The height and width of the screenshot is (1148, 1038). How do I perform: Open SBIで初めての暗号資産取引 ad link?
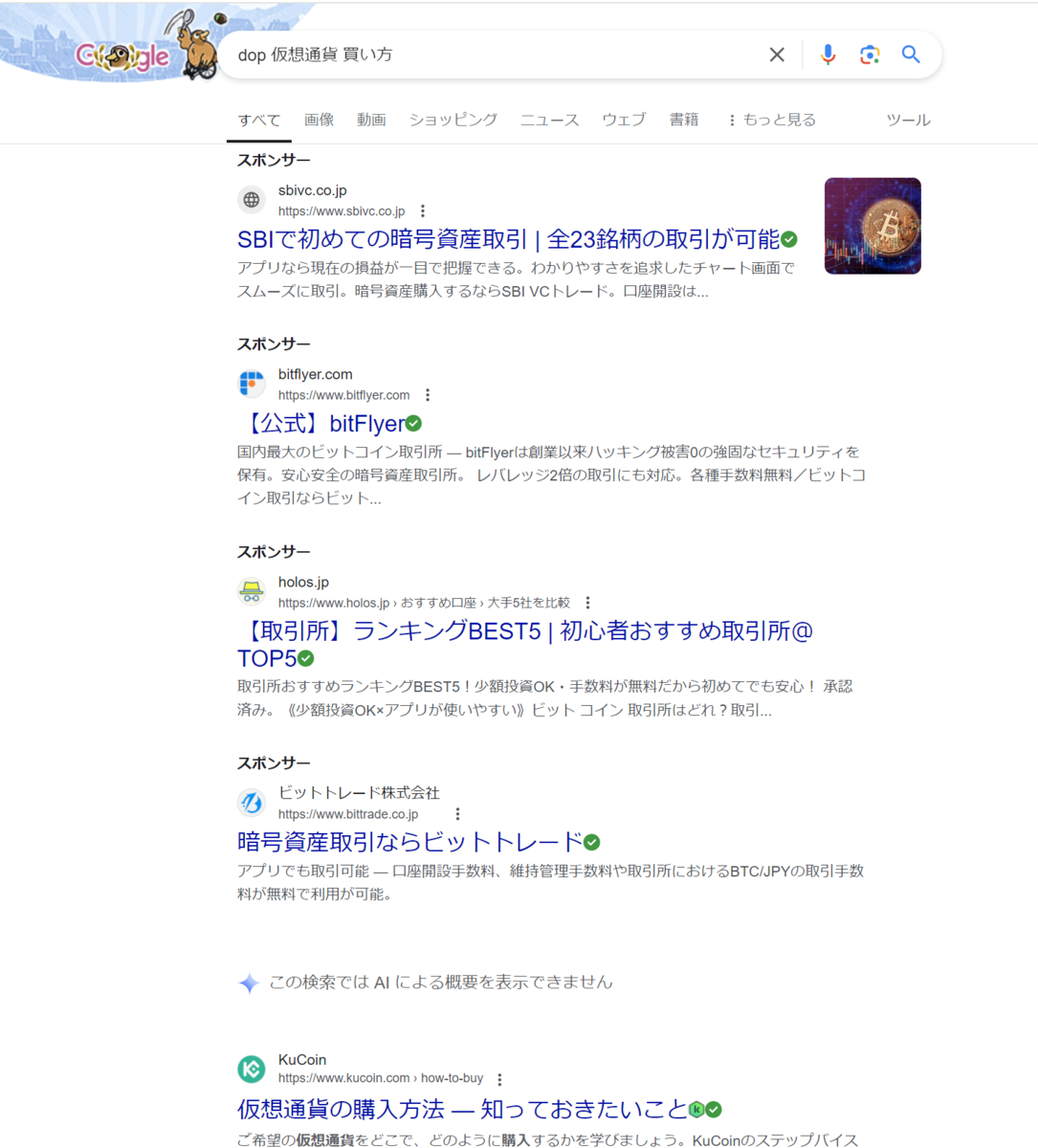pyautogui.click(x=508, y=239)
